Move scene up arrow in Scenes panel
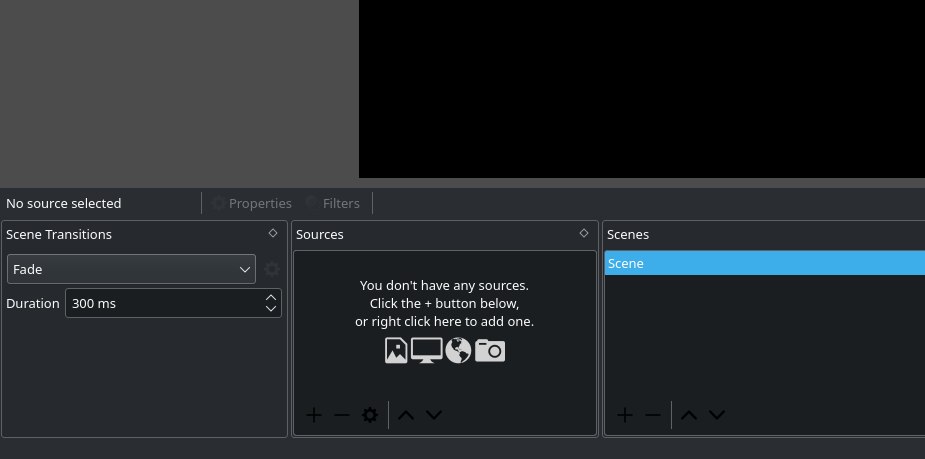Image resolution: width=925 pixels, height=459 pixels. pyautogui.click(x=689, y=415)
